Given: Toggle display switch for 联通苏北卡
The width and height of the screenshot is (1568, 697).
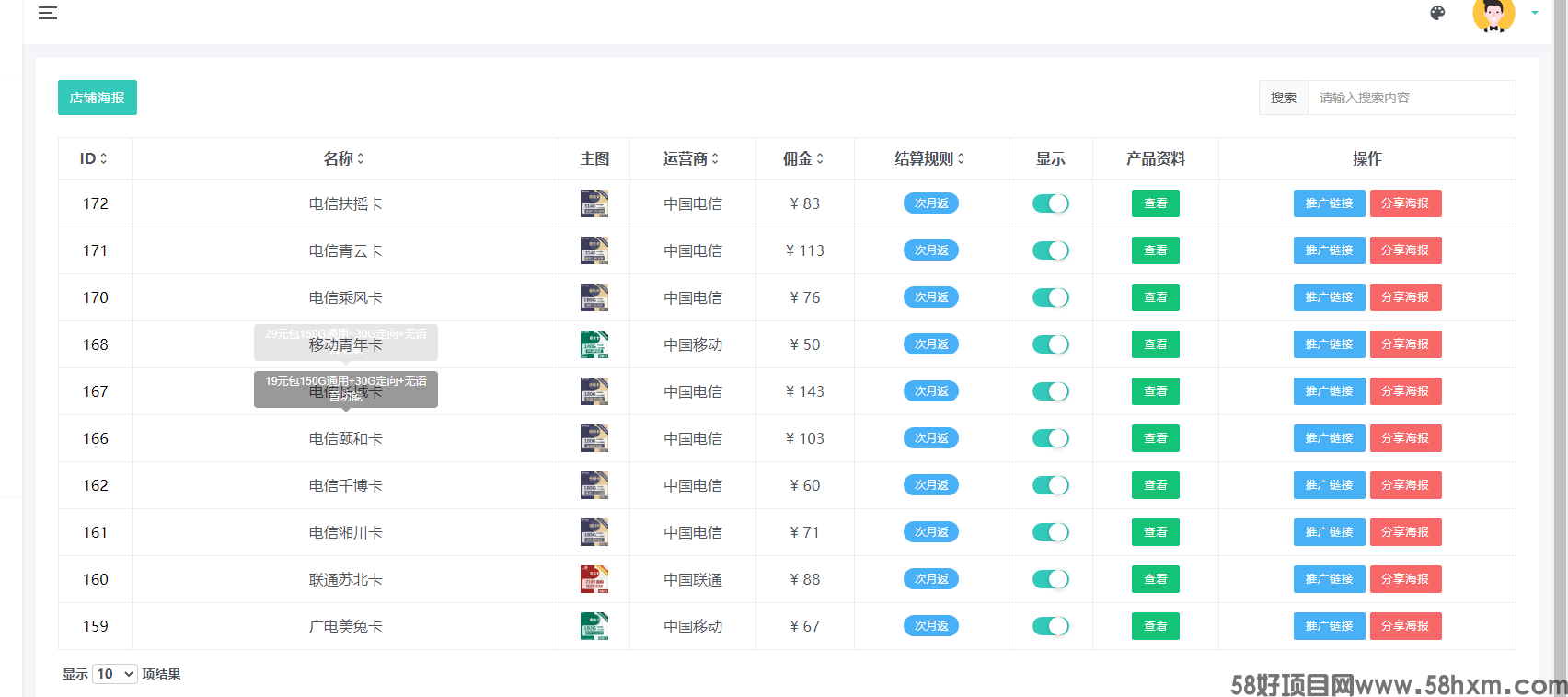Looking at the screenshot, I should pos(1051,579).
